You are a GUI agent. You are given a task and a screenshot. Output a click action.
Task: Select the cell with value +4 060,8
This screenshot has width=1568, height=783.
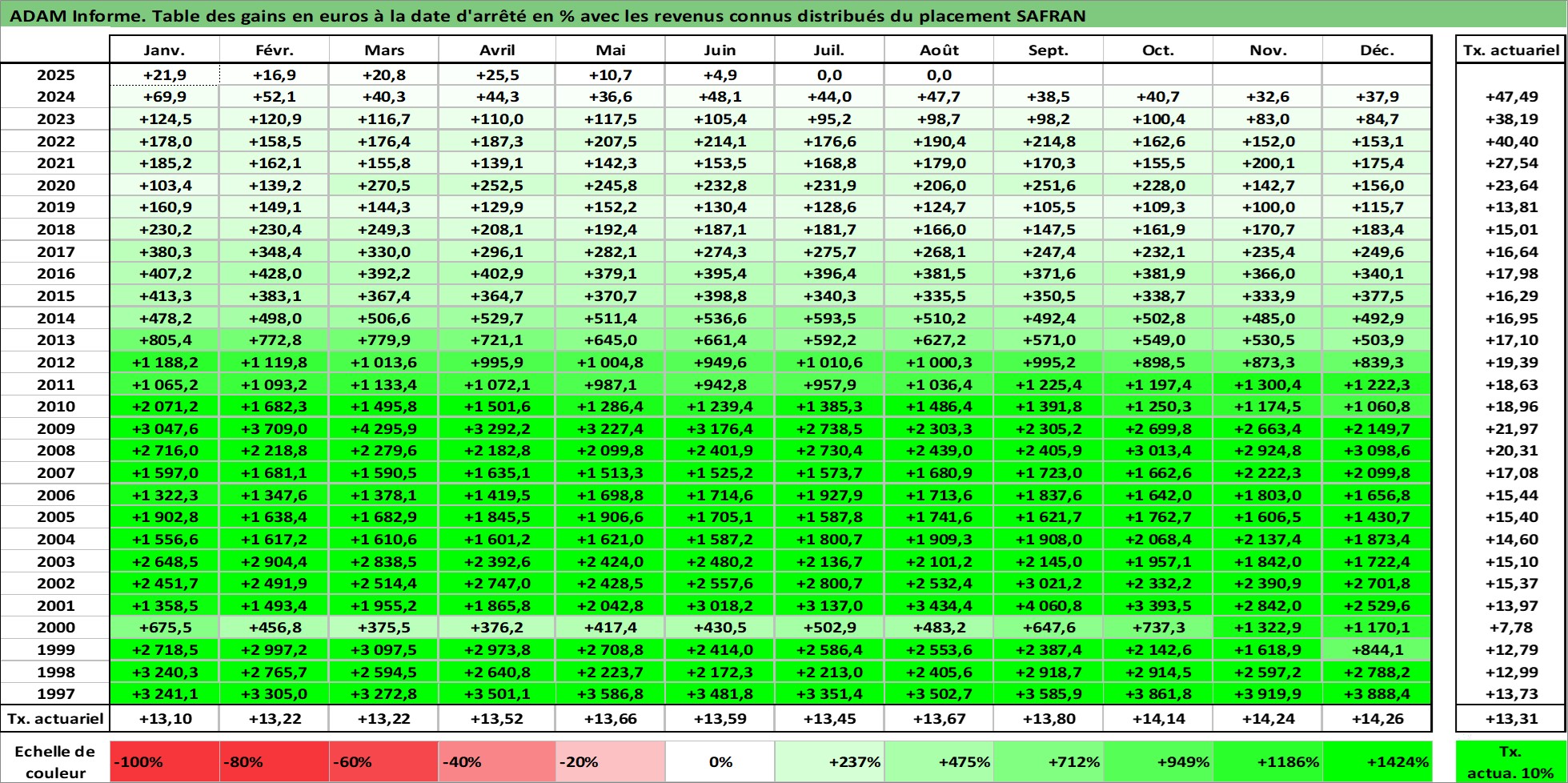(x=1049, y=606)
